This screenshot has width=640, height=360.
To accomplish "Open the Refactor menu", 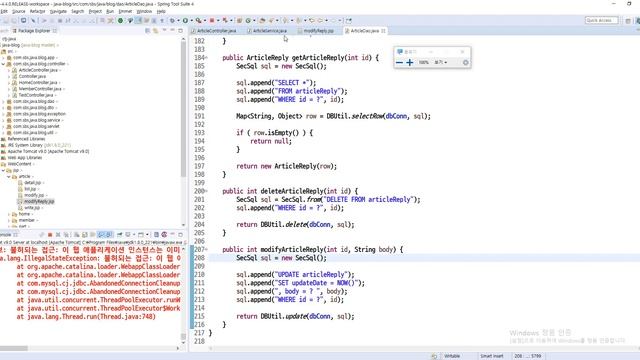I will [x=37, y=11].
